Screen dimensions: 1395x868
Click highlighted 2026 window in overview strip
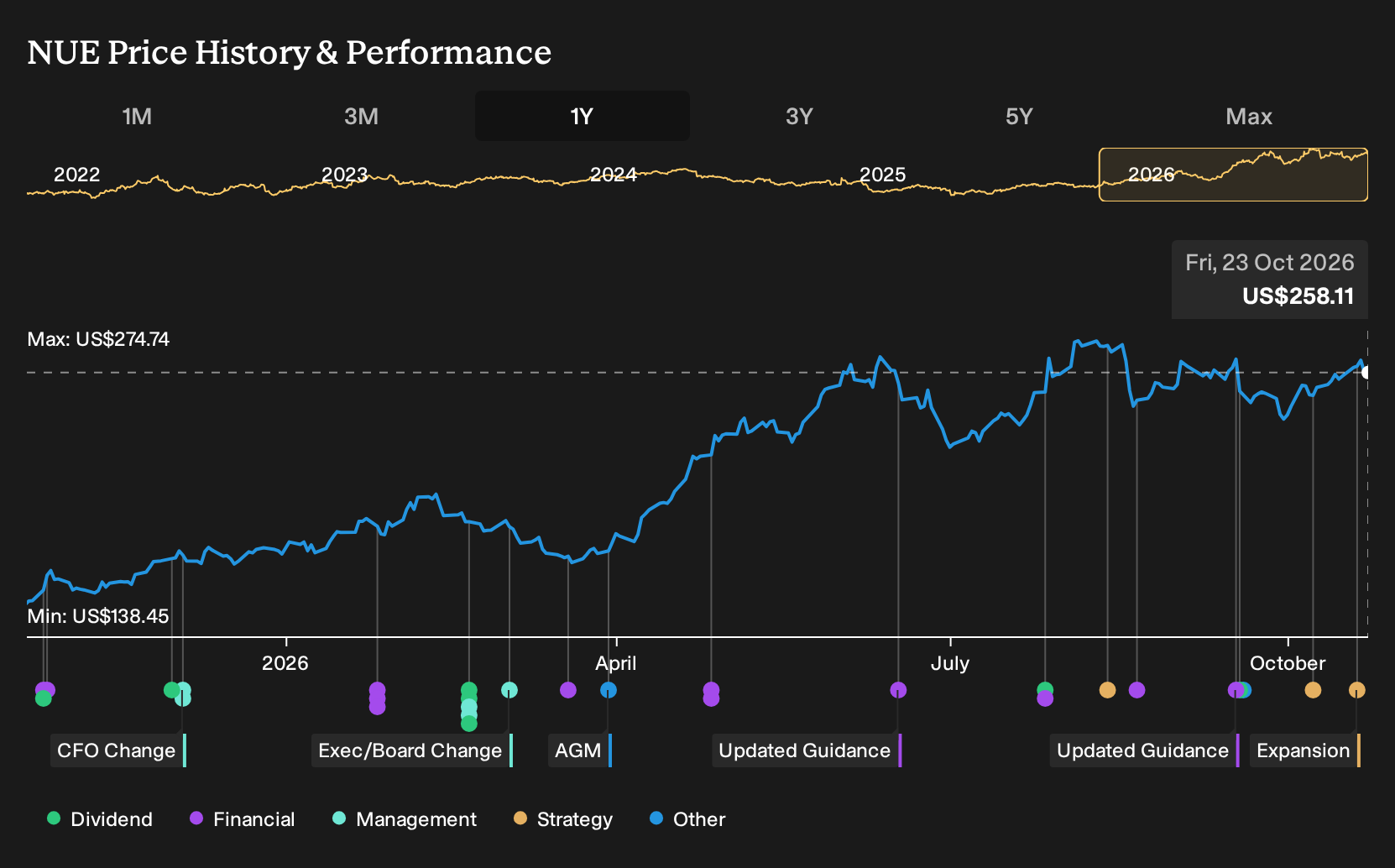[1233, 175]
